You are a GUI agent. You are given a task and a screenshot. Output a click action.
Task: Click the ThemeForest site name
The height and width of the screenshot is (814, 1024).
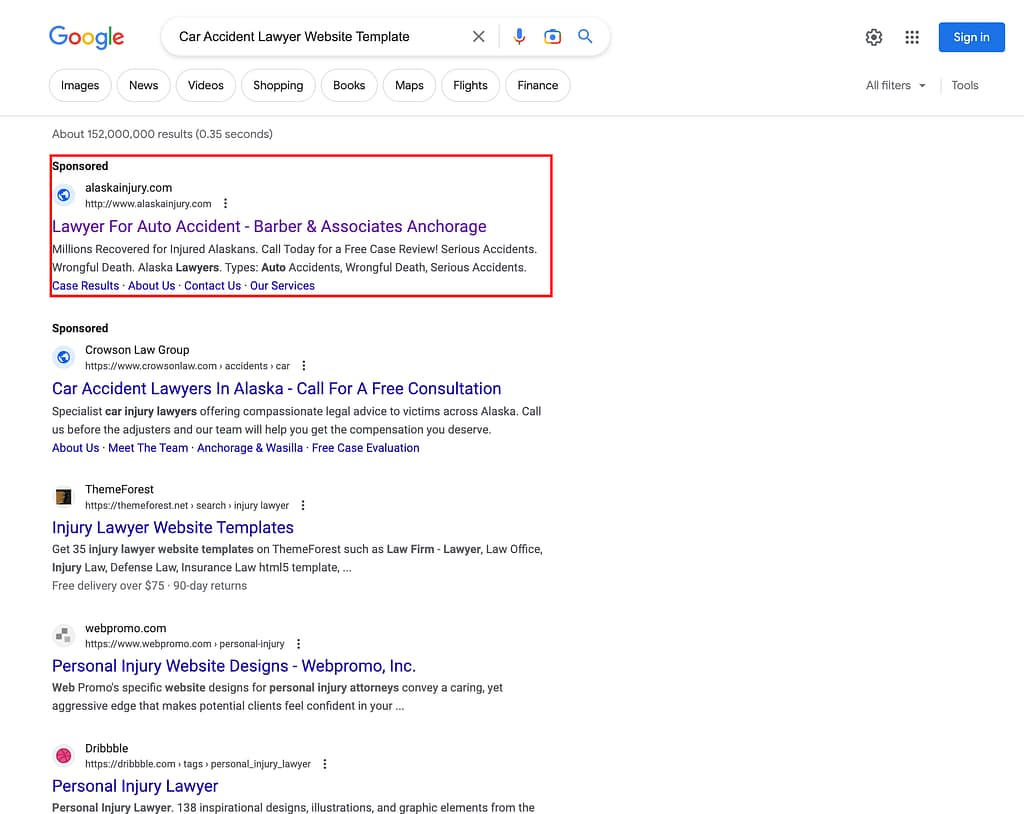pyautogui.click(x=120, y=489)
